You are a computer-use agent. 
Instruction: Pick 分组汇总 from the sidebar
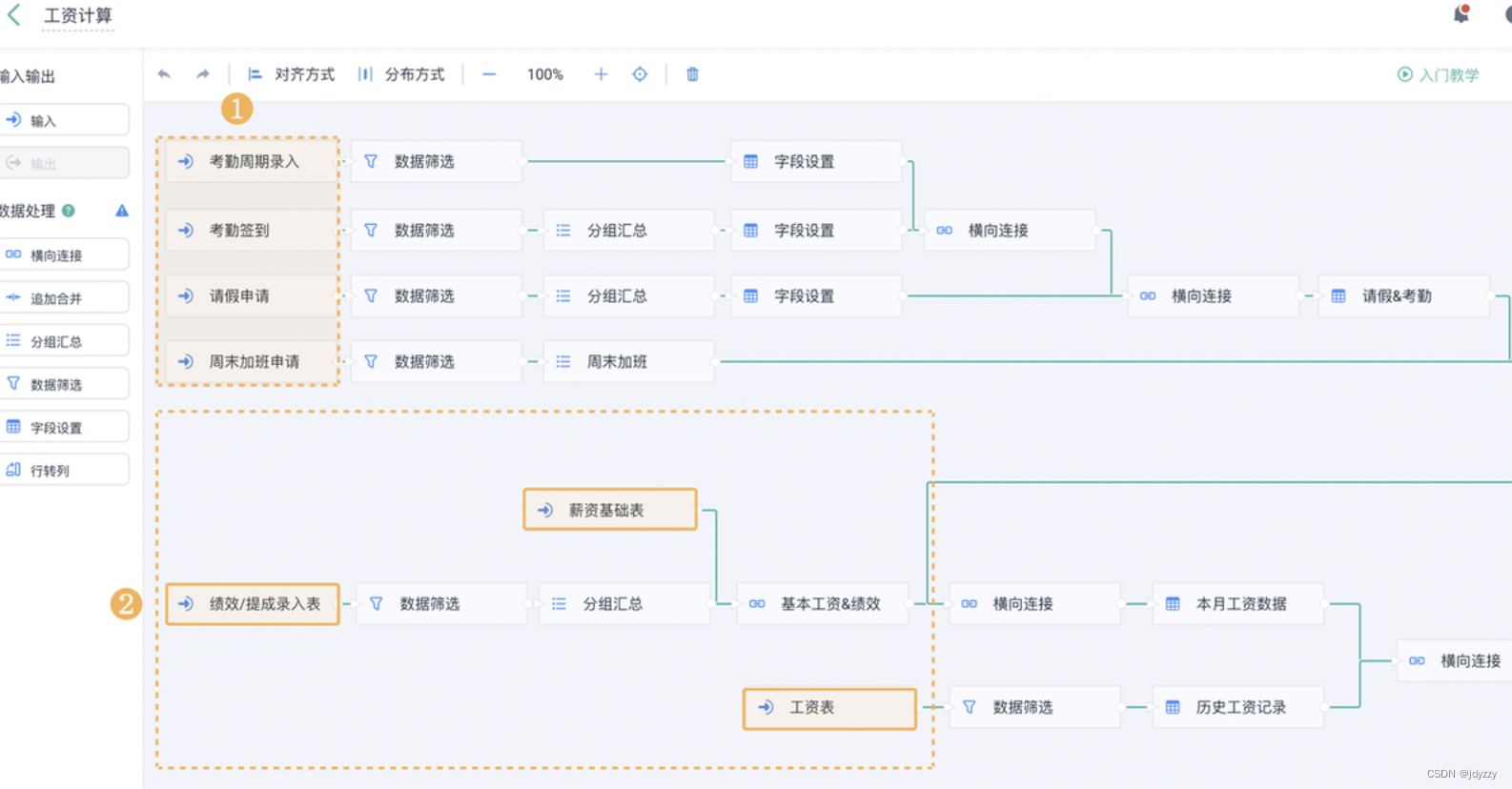[x=63, y=341]
